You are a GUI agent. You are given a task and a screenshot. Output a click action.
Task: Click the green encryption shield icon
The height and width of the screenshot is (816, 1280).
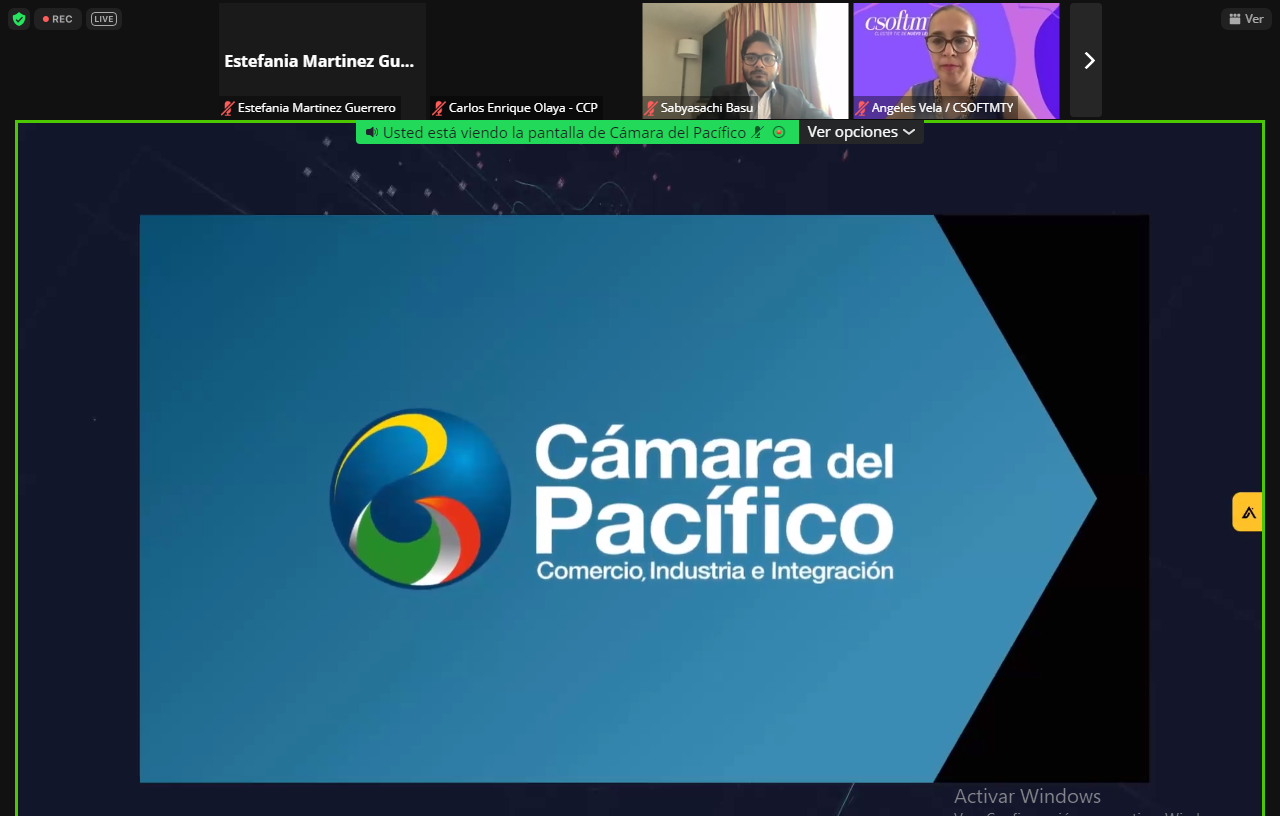[19, 19]
